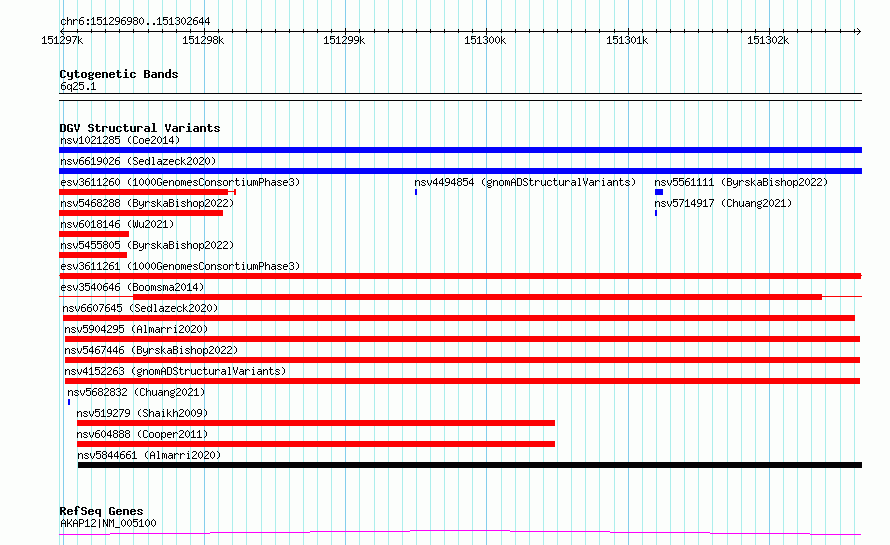The width and height of the screenshot is (890, 545).
Task: Open esv3611261 (1000GenomesConsortiumPhase3) label
Action: (180, 266)
